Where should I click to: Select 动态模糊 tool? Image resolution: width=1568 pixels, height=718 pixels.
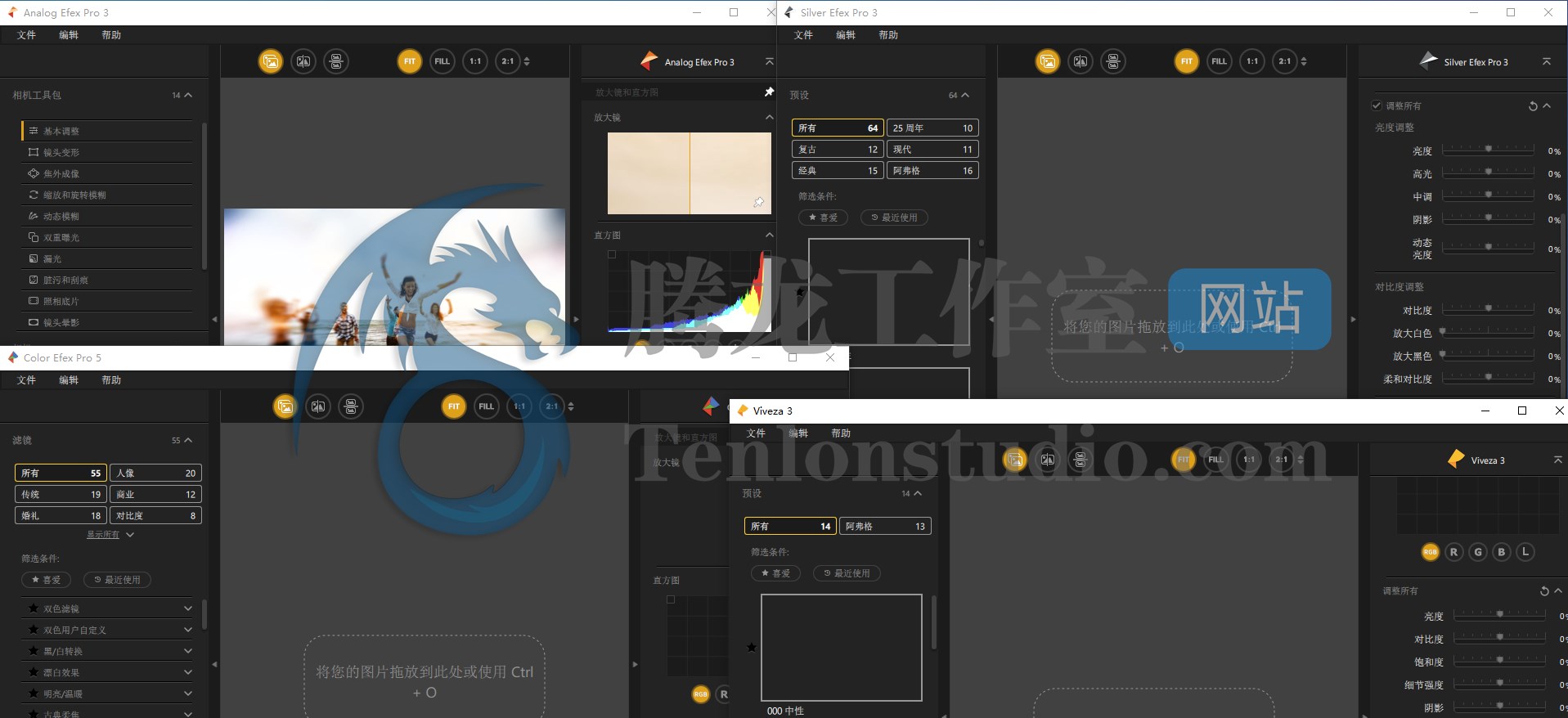tap(108, 216)
